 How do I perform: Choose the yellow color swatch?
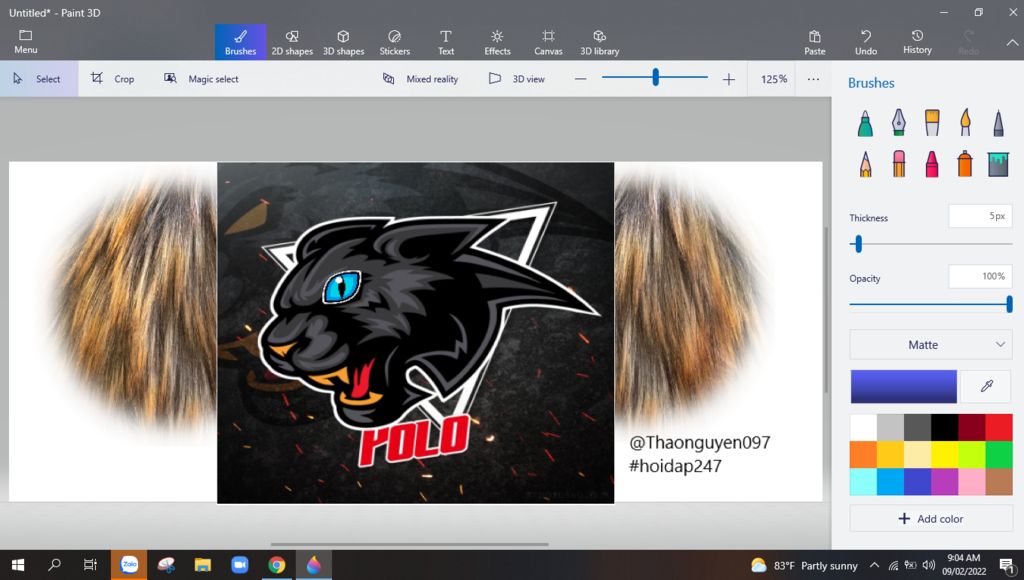coord(944,455)
